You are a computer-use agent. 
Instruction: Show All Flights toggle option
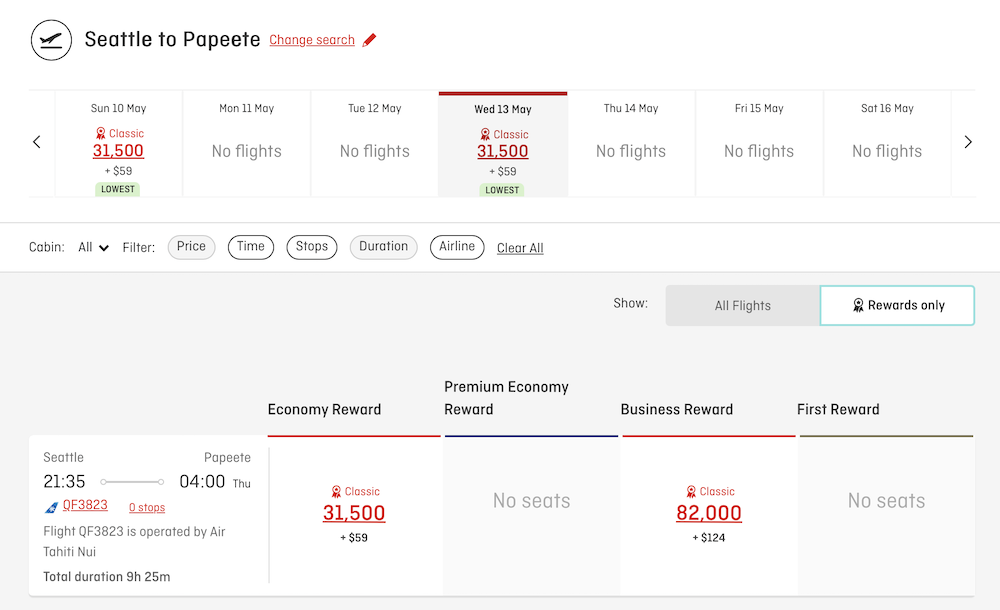point(743,306)
